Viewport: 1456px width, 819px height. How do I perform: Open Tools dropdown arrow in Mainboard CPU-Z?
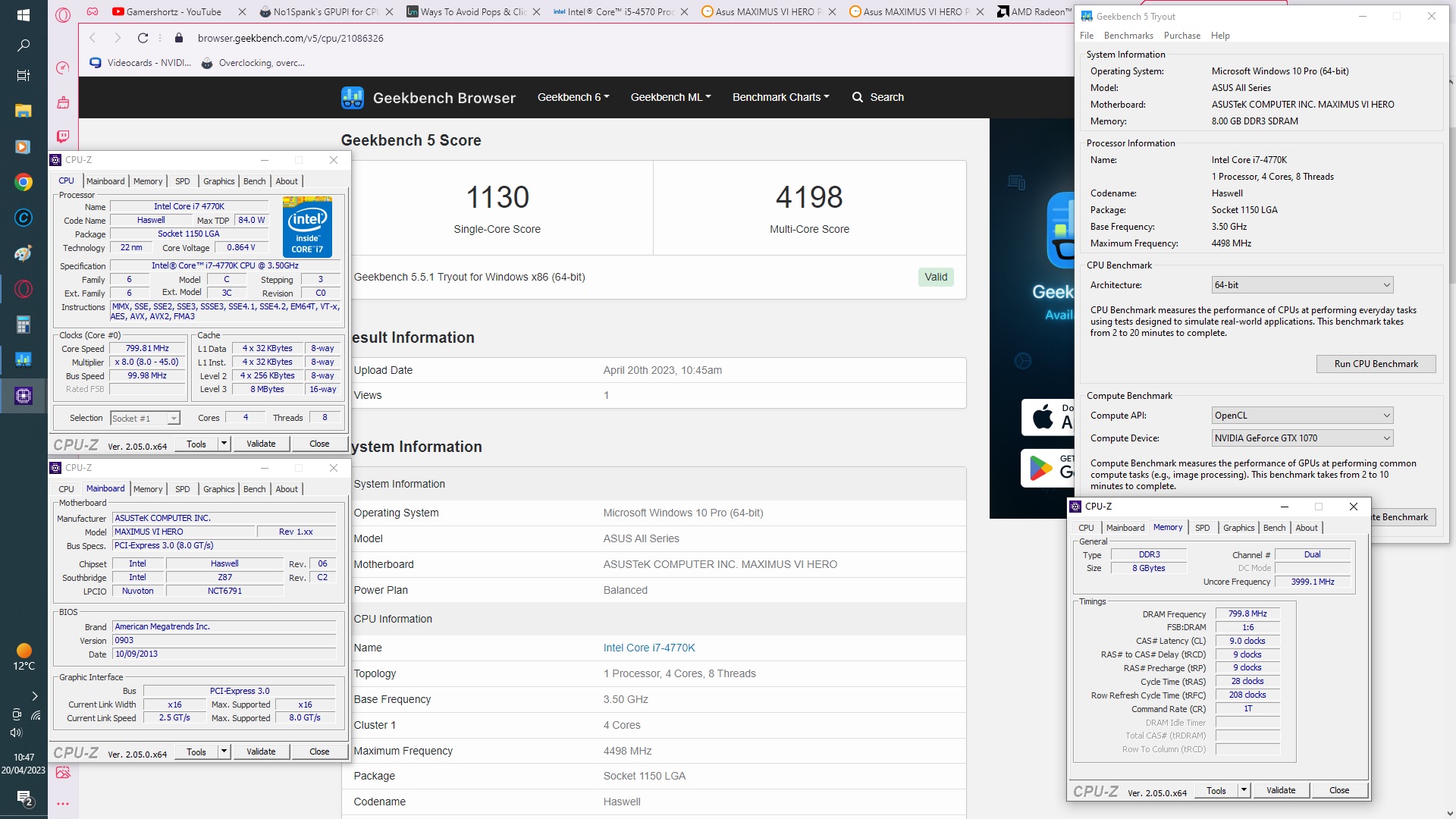tap(224, 752)
